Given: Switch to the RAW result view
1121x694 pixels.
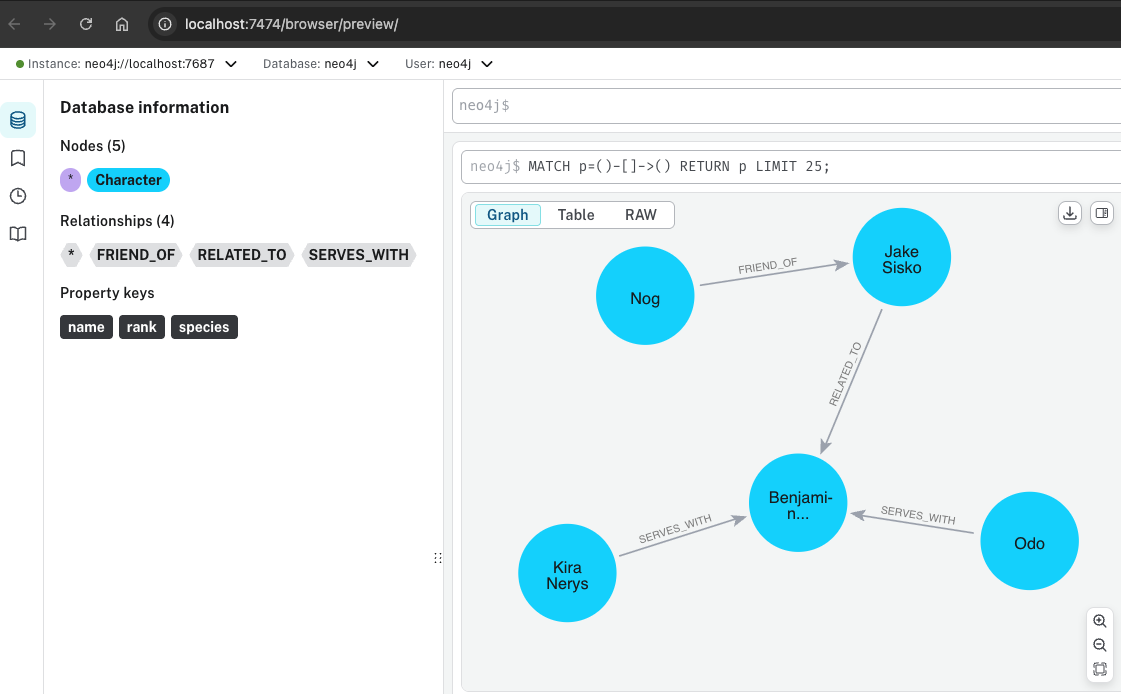Looking at the screenshot, I should pyautogui.click(x=641, y=215).
